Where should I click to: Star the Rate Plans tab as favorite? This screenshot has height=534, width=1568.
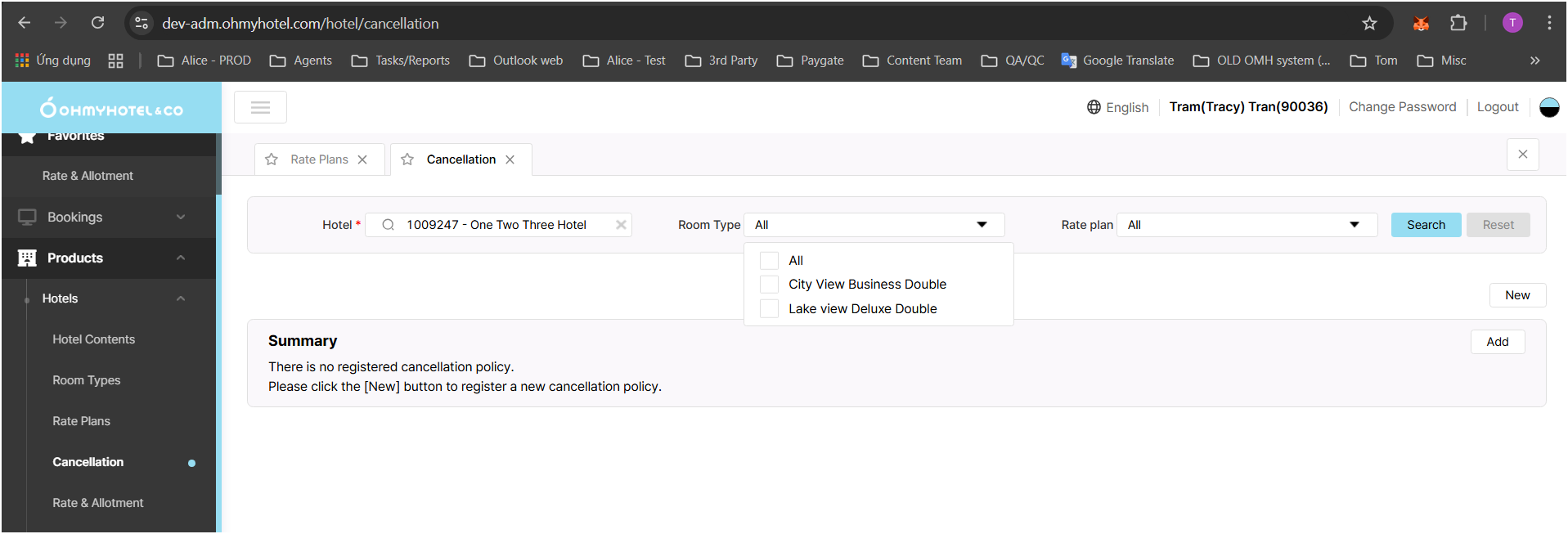tap(272, 159)
